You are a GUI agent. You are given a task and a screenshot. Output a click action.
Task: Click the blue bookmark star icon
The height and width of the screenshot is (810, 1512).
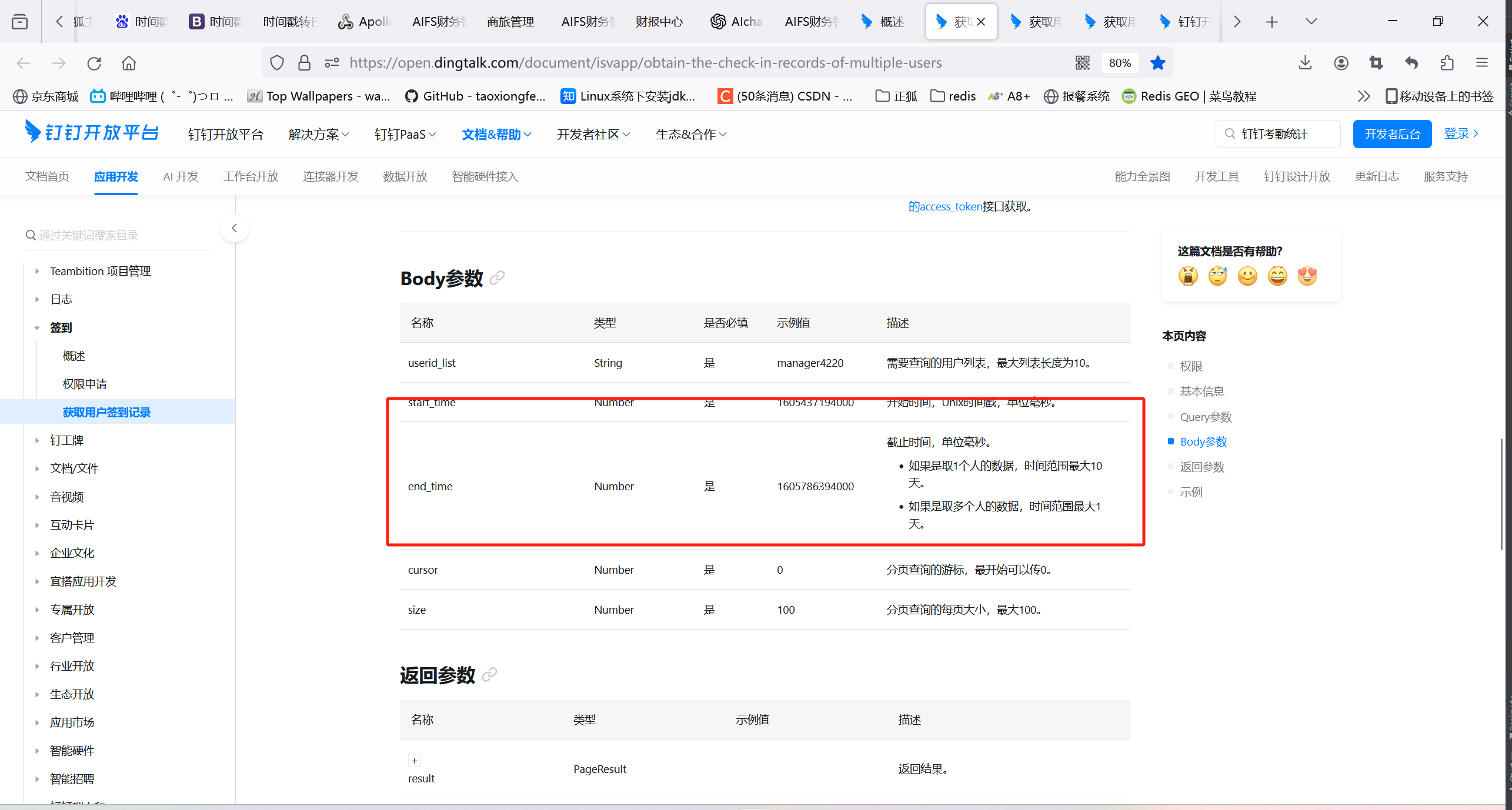pos(1157,63)
